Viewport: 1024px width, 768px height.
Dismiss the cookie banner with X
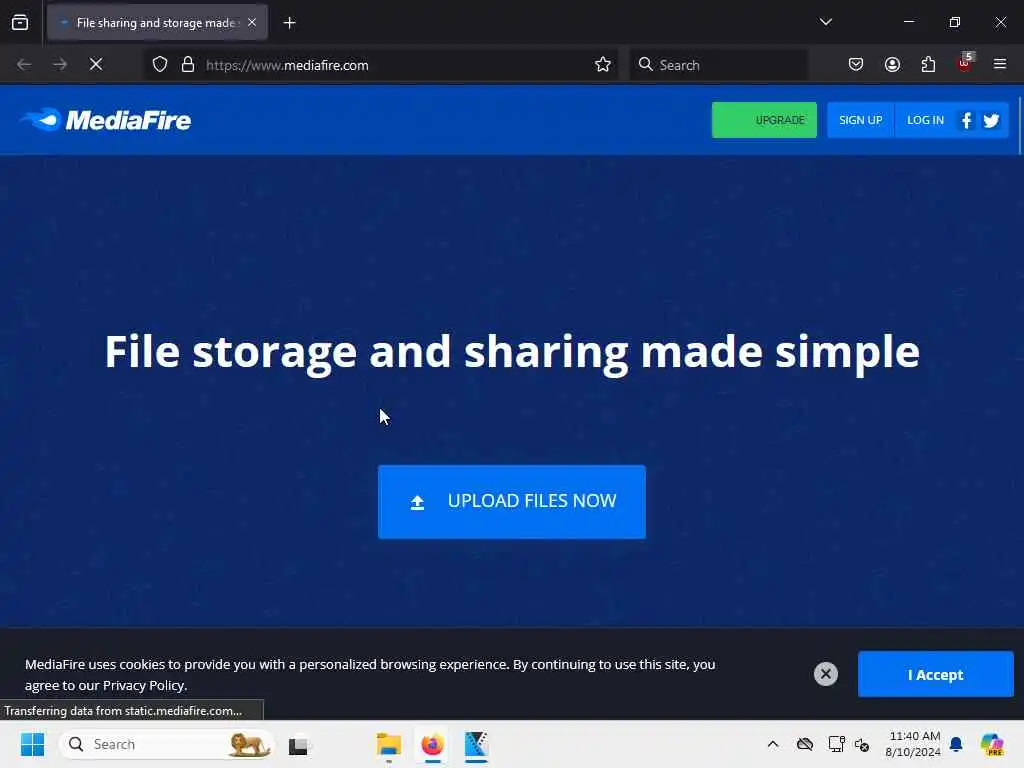(825, 674)
